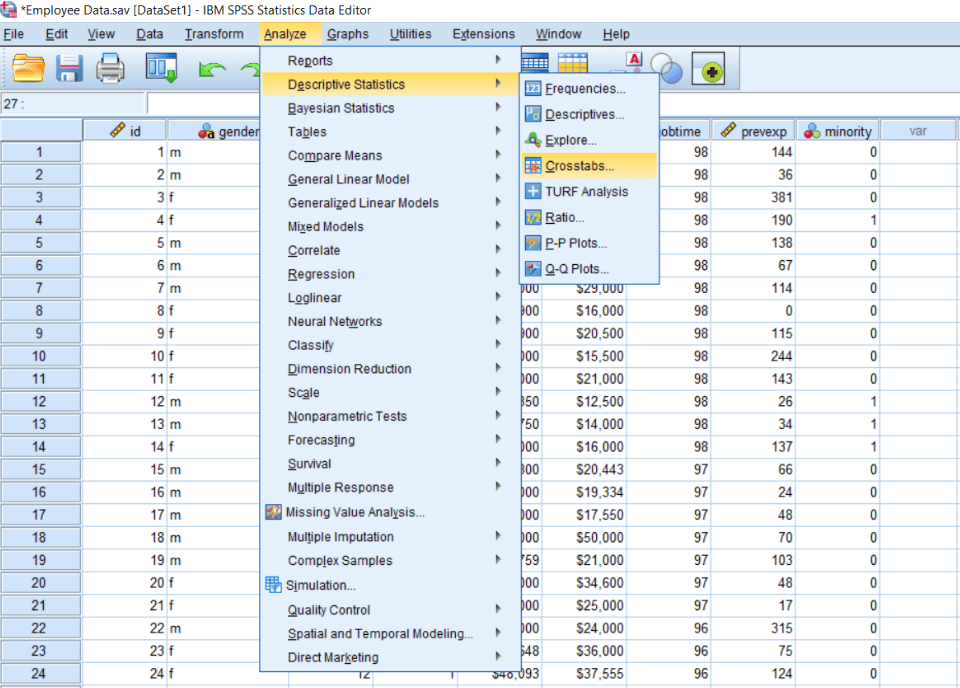
Task: Open data document folder icon
Action: [x=28, y=68]
